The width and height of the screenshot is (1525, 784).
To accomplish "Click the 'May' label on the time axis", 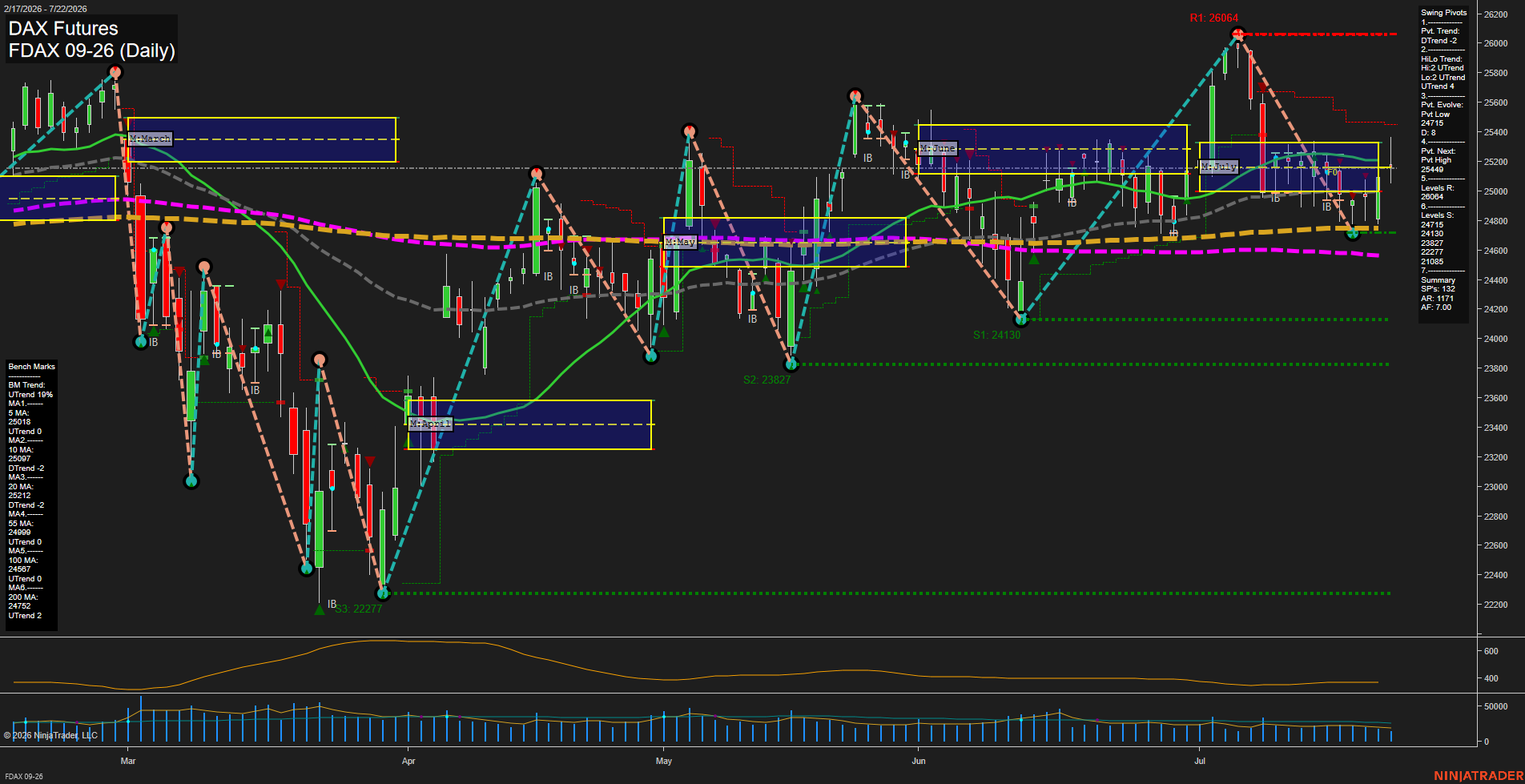I will pos(664,761).
